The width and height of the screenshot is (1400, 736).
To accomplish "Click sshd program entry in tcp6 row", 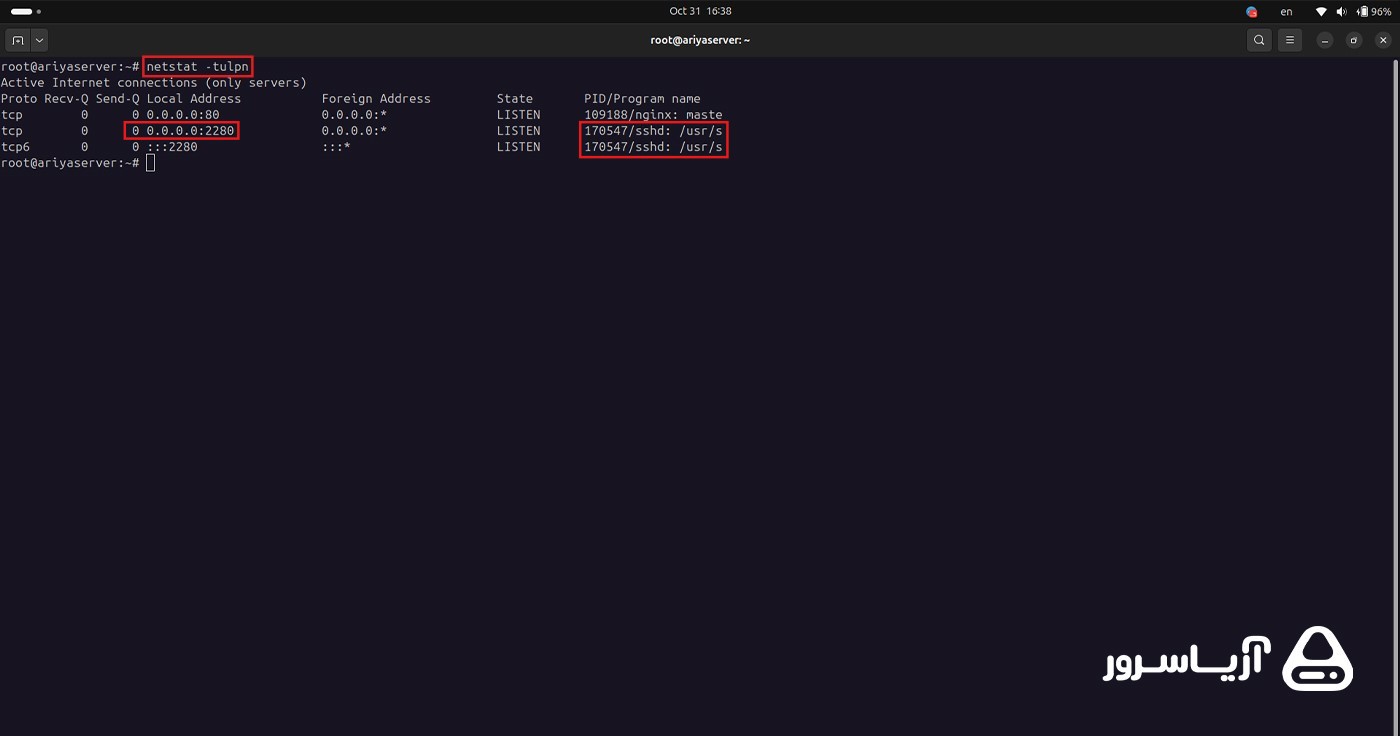I will click(x=653, y=146).
